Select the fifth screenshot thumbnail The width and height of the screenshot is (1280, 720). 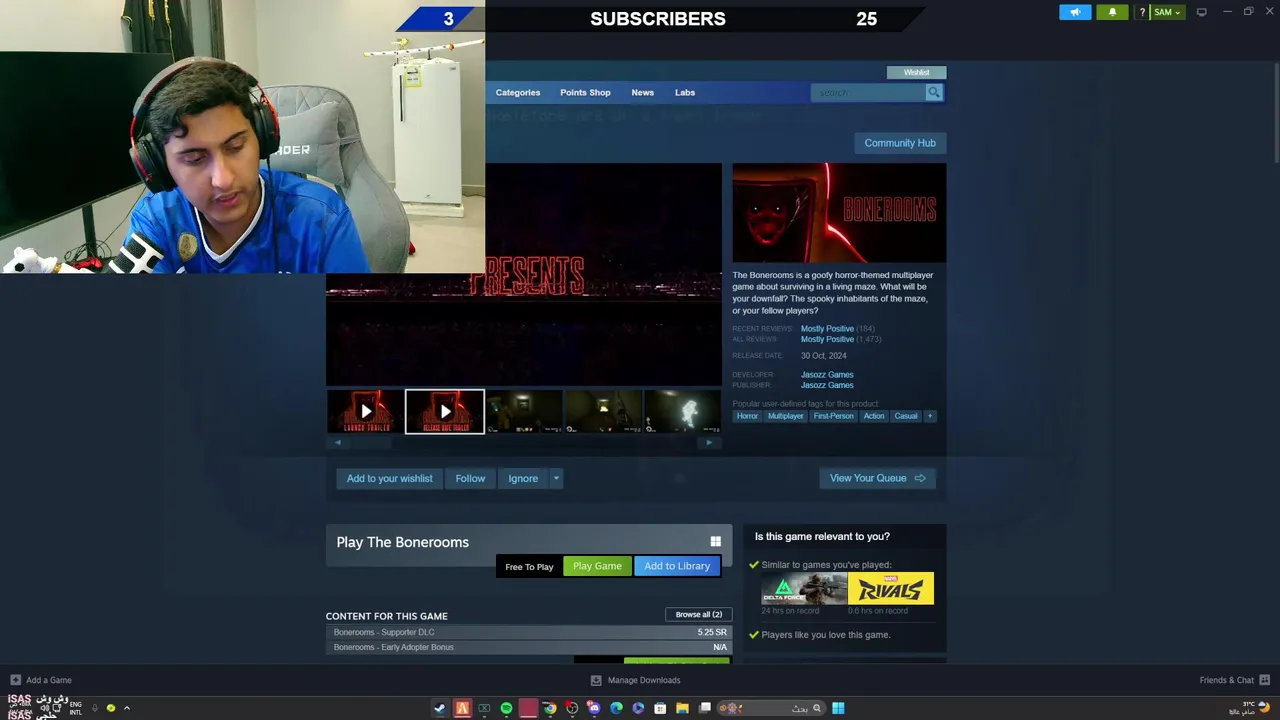(682, 411)
